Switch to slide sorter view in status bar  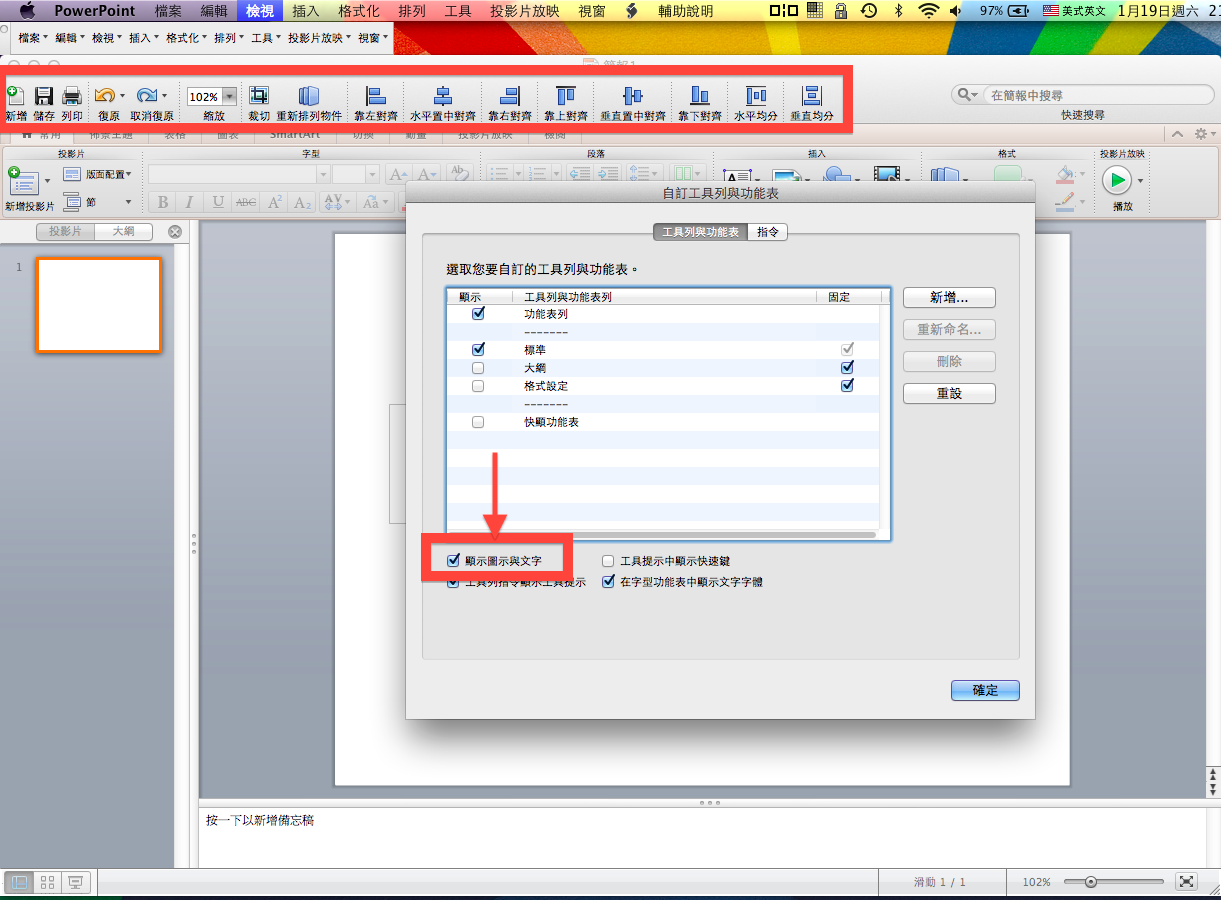tap(47, 882)
